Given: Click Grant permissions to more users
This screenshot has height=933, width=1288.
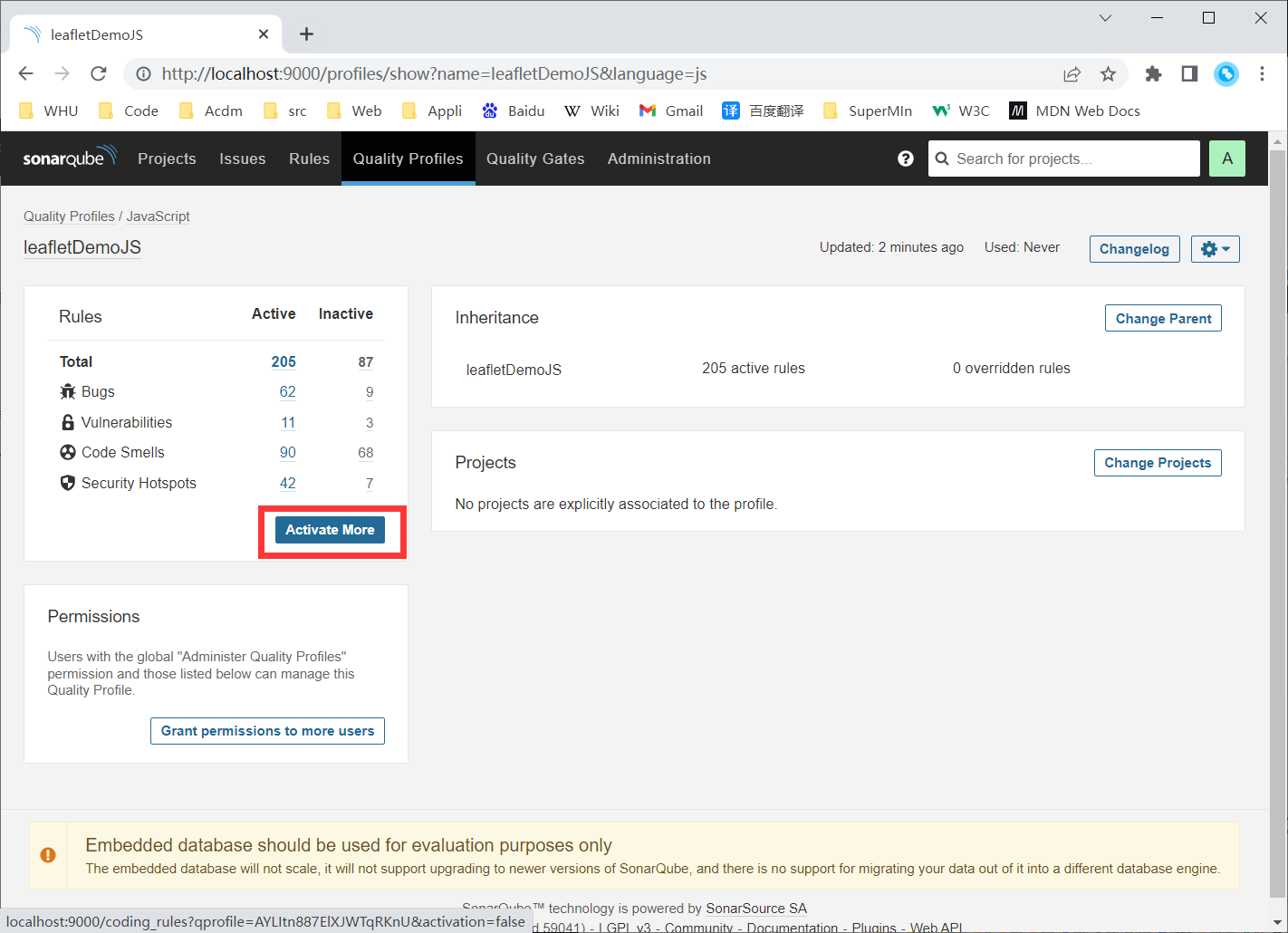Looking at the screenshot, I should (267, 731).
